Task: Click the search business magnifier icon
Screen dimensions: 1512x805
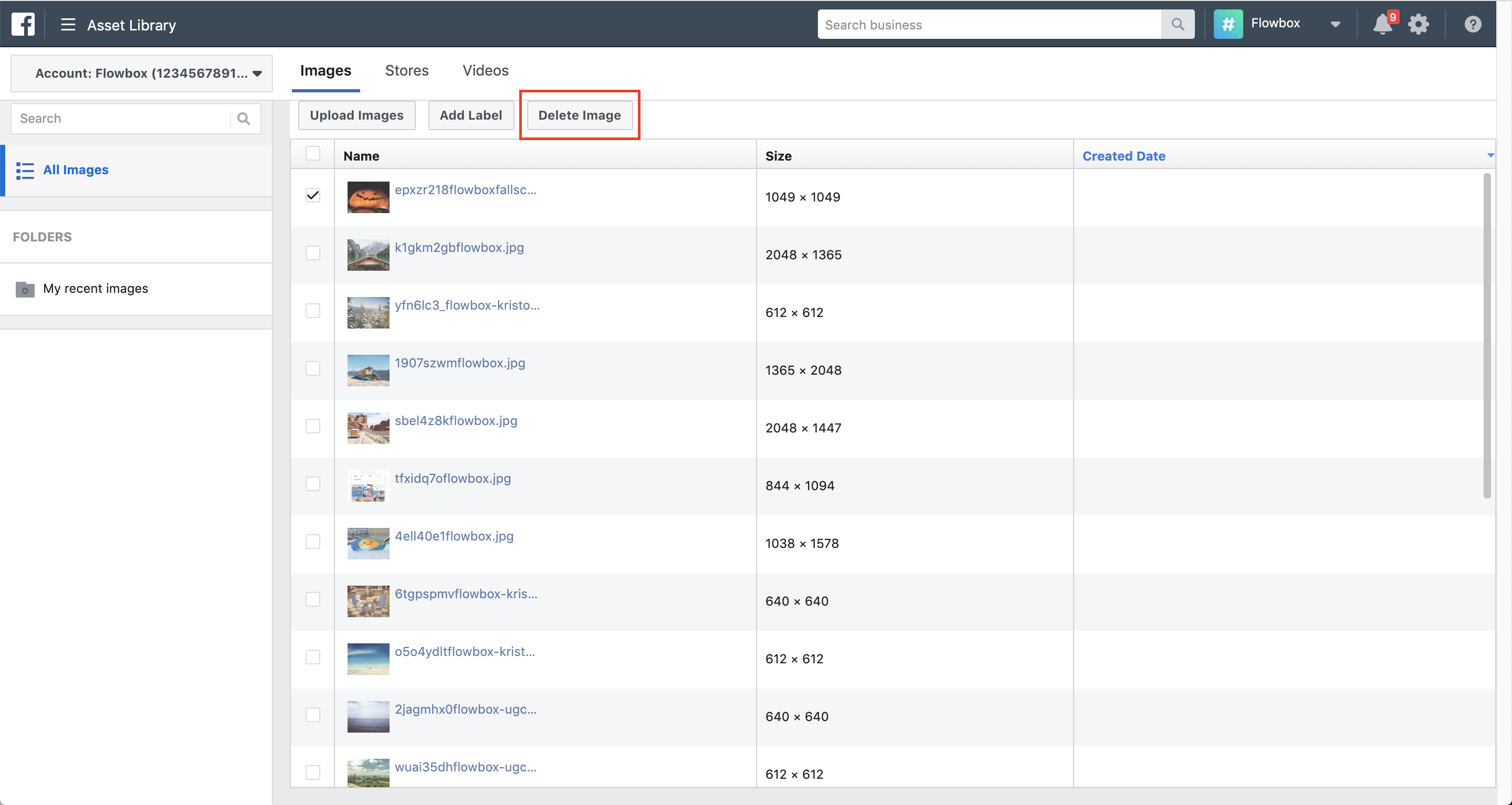Action: coord(1177,24)
